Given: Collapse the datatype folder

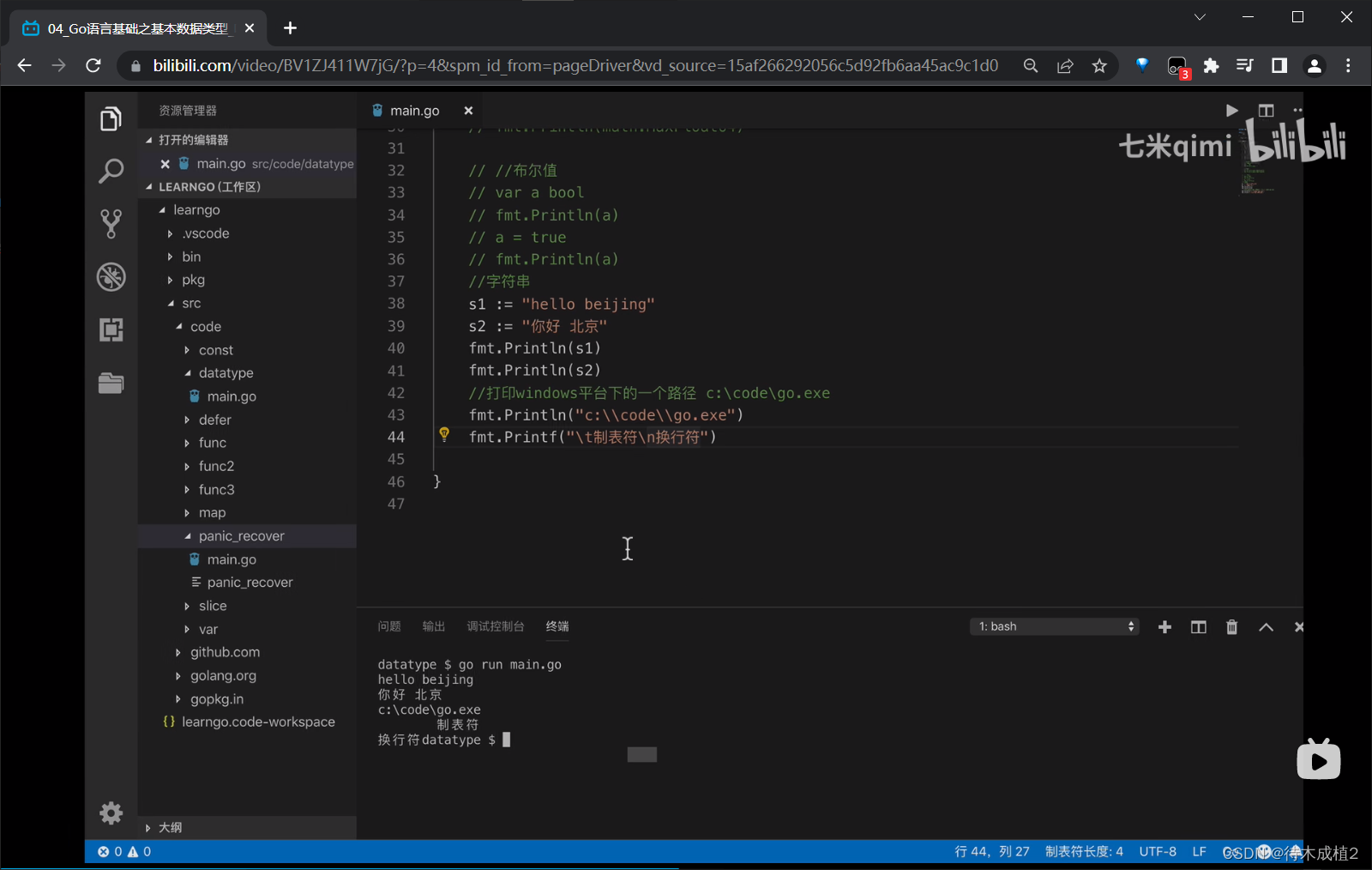Looking at the screenshot, I should click(x=247, y=373).
